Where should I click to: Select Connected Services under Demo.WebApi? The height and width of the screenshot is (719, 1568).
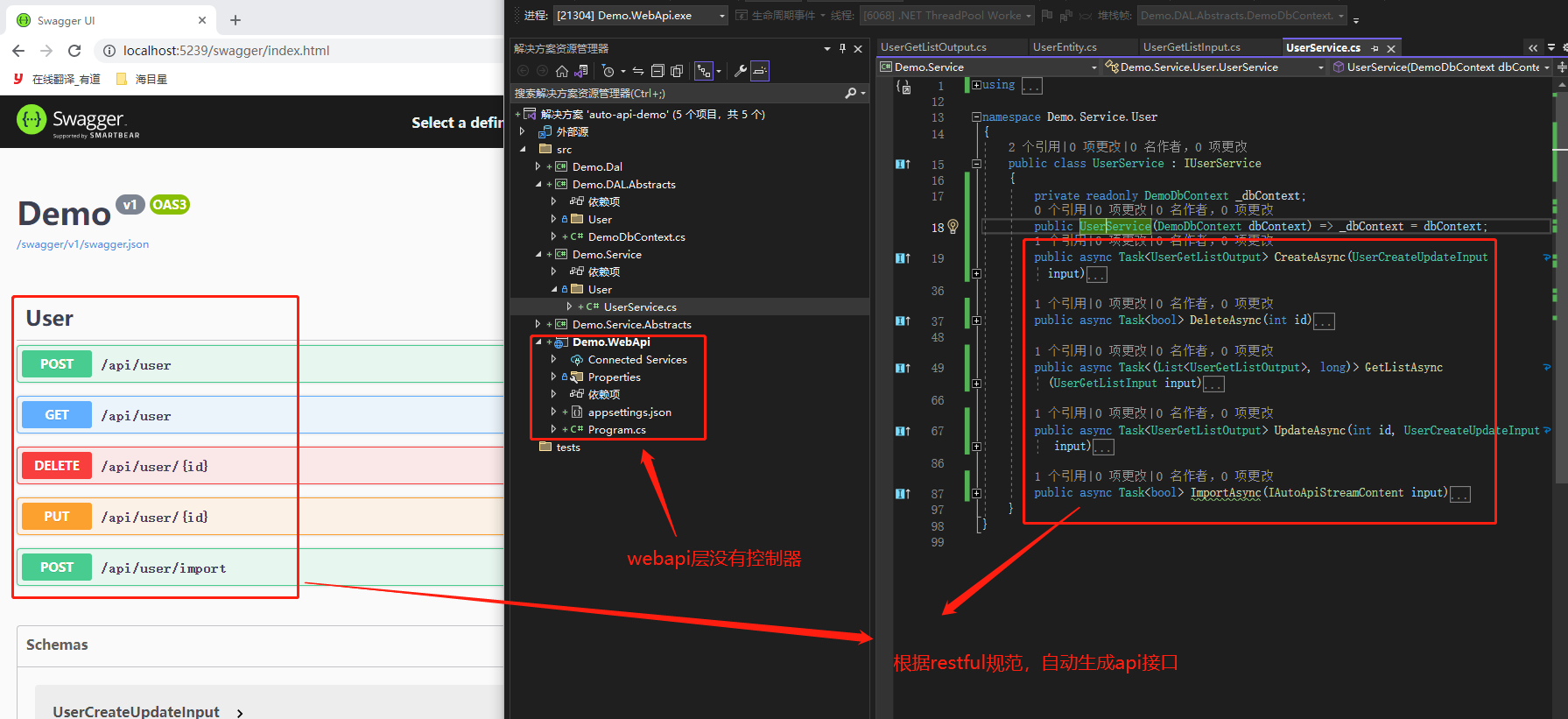coord(637,359)
